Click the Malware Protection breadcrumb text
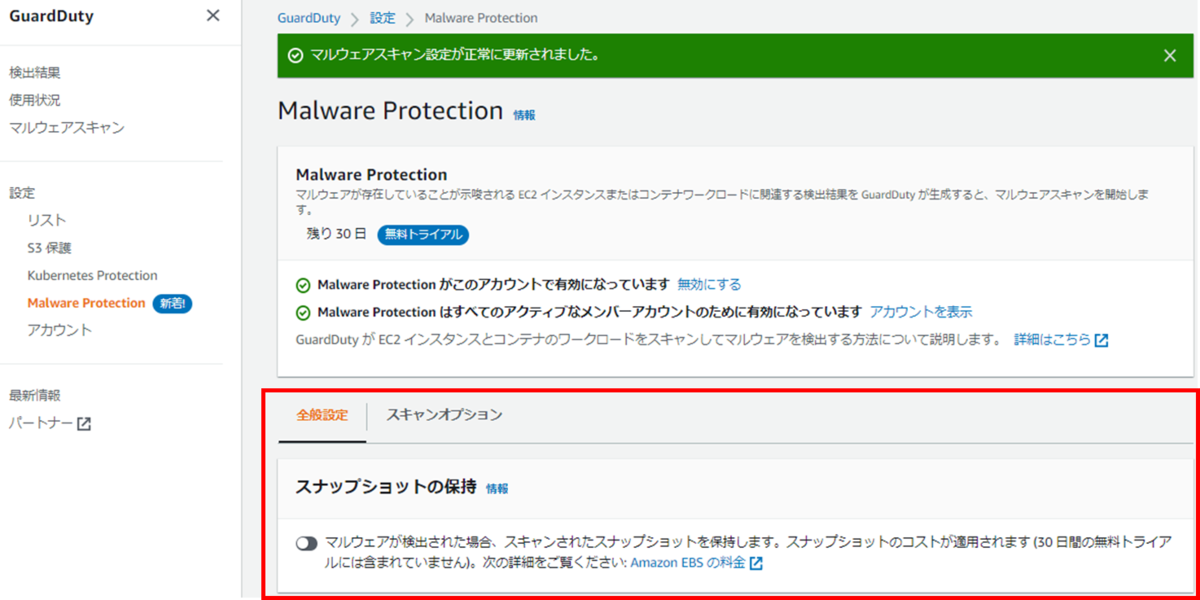The height and width of the screenshot is (600, 1200). pyautogui.click(x=481, y=18)
